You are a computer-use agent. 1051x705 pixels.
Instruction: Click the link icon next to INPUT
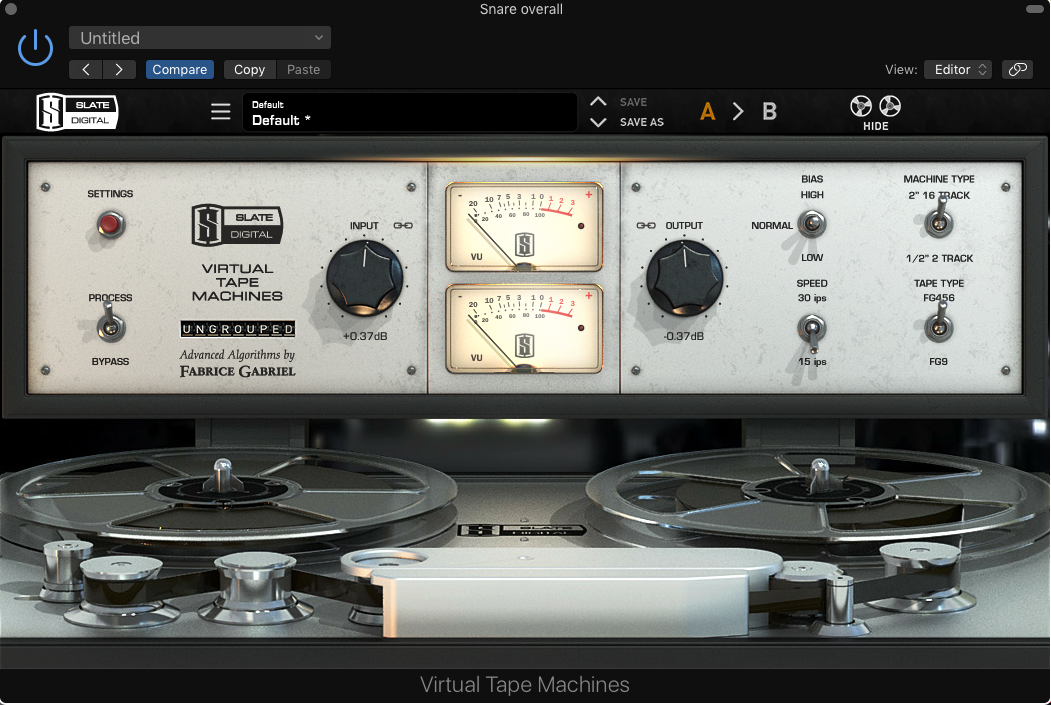click(403, 226)
